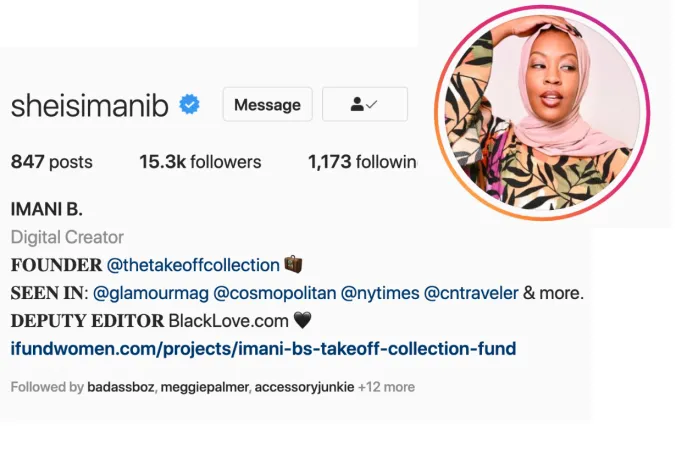
Task: Click the black heart emoji
Action: 302,320
